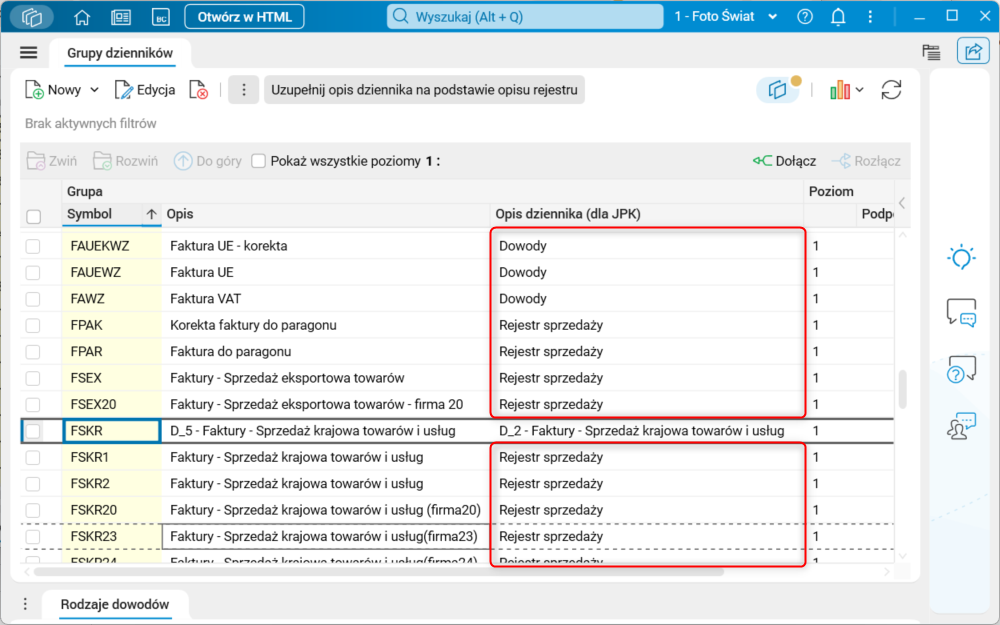Select the FSEX20 symbol cell
Screen dimensions: 1000x625
[112, 404]
